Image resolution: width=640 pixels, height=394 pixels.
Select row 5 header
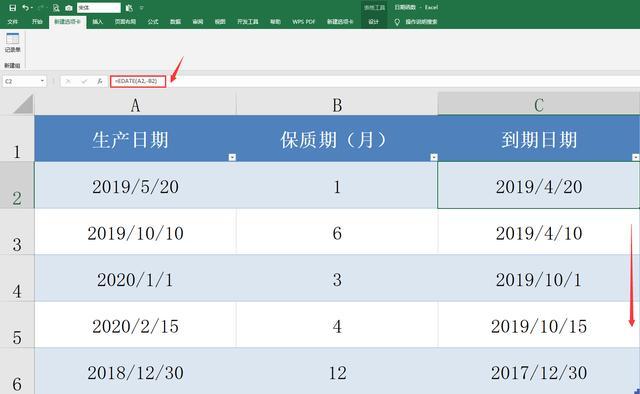17,325
